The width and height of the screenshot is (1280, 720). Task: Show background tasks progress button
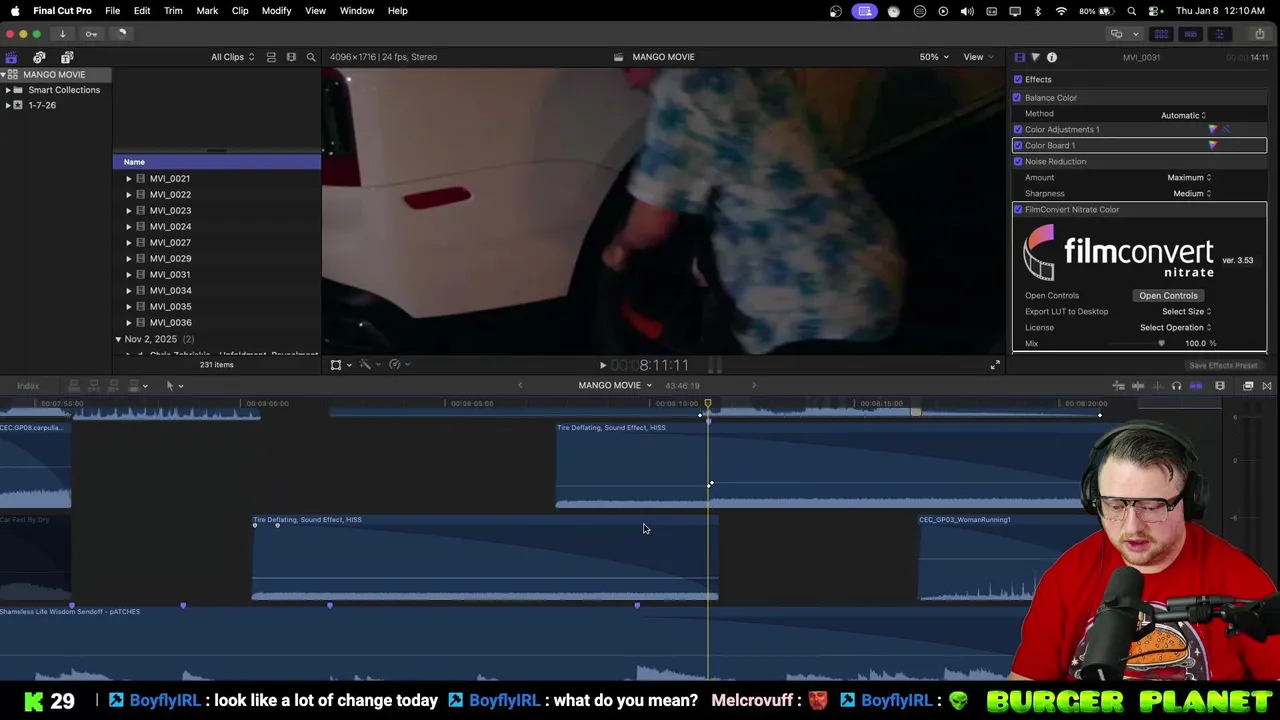pyautogui.click(x=121, y=34)
